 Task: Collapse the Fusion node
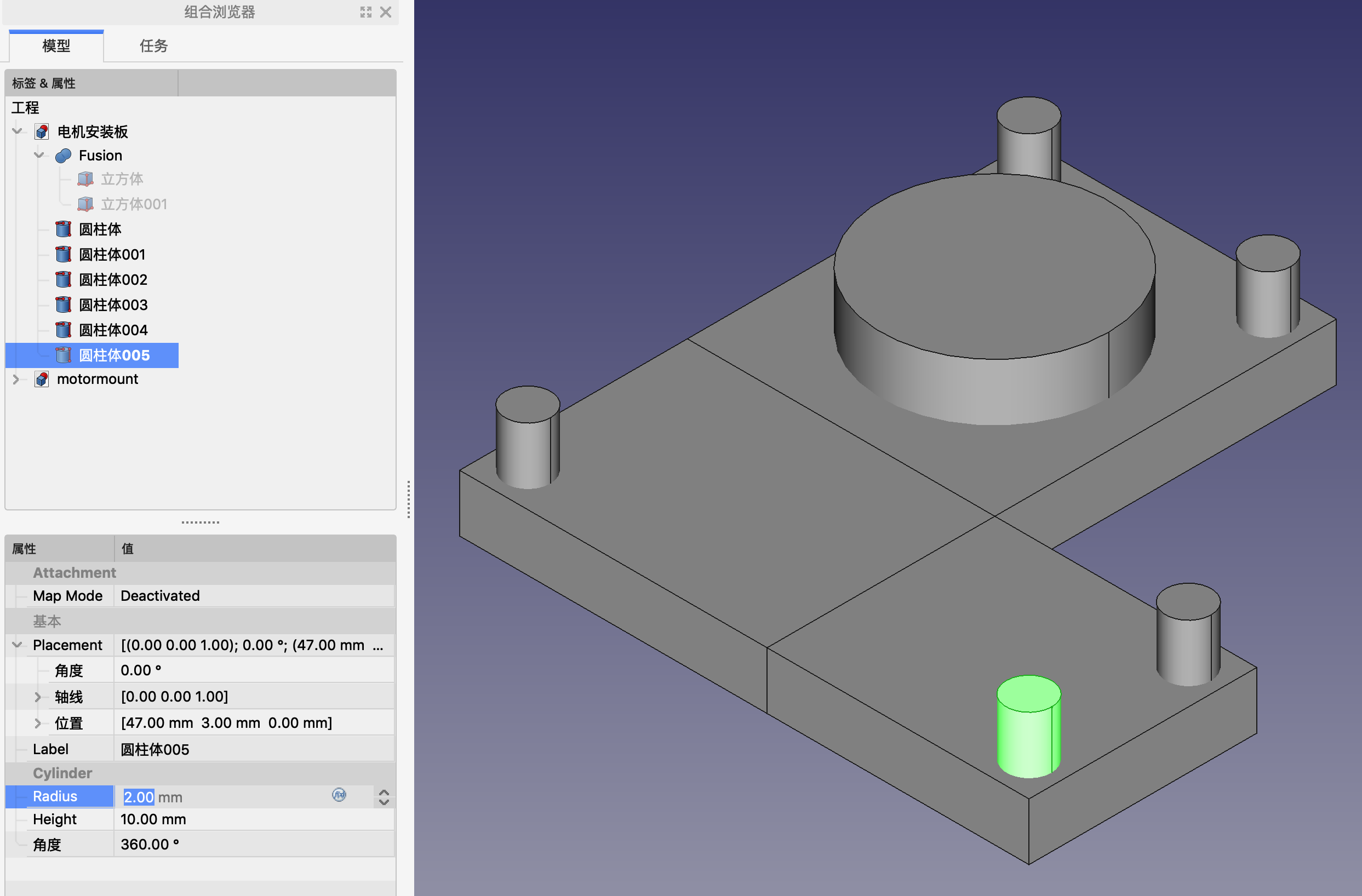point(39,155)
